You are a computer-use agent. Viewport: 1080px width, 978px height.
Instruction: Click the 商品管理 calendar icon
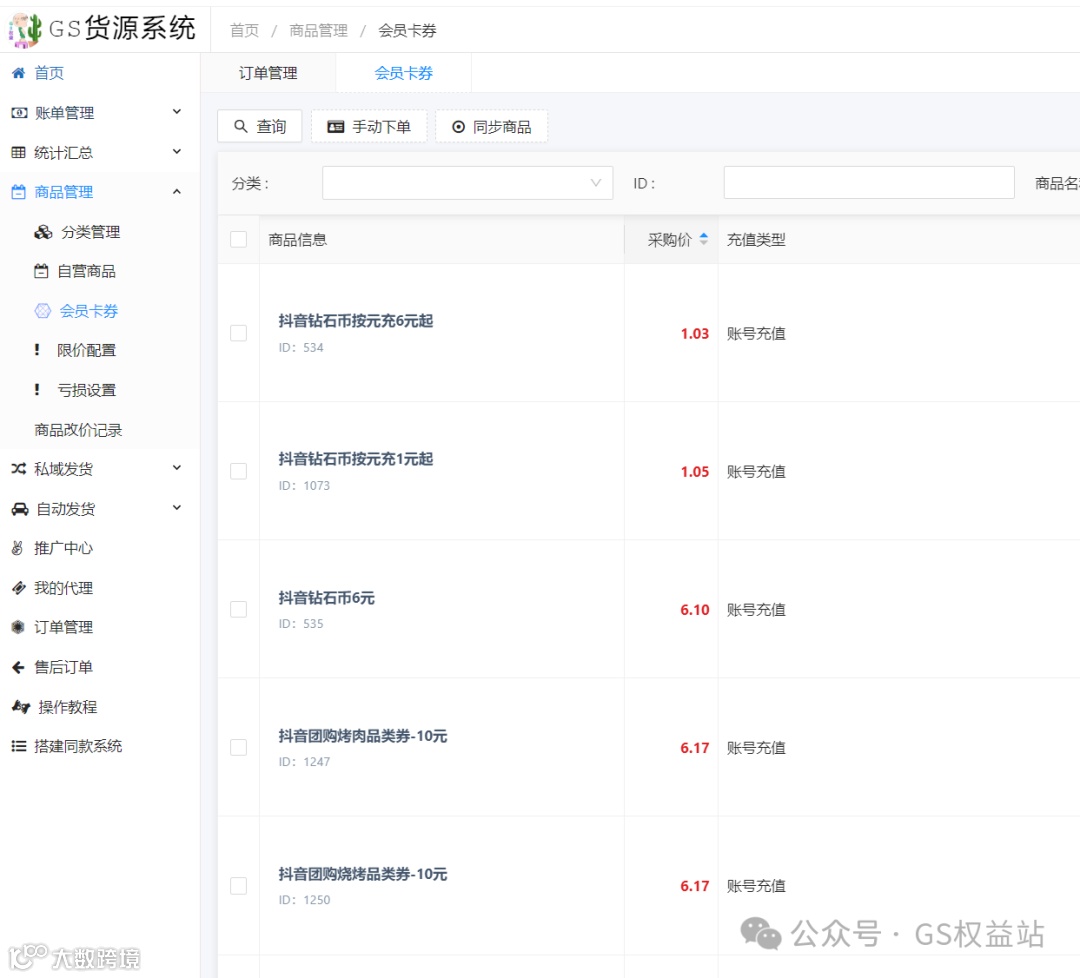tap(19, 192)
